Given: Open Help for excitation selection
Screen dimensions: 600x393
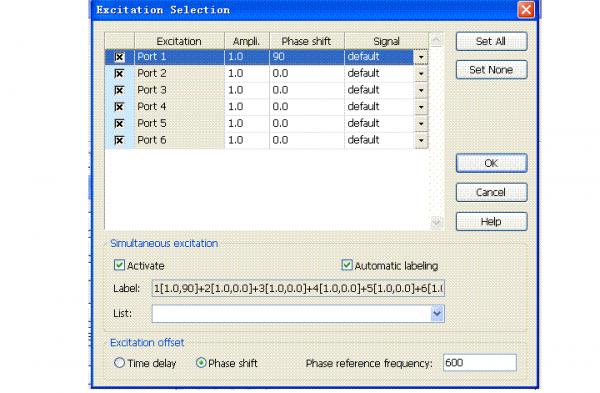Looking at the screenshot, I should tap(491, 222).
